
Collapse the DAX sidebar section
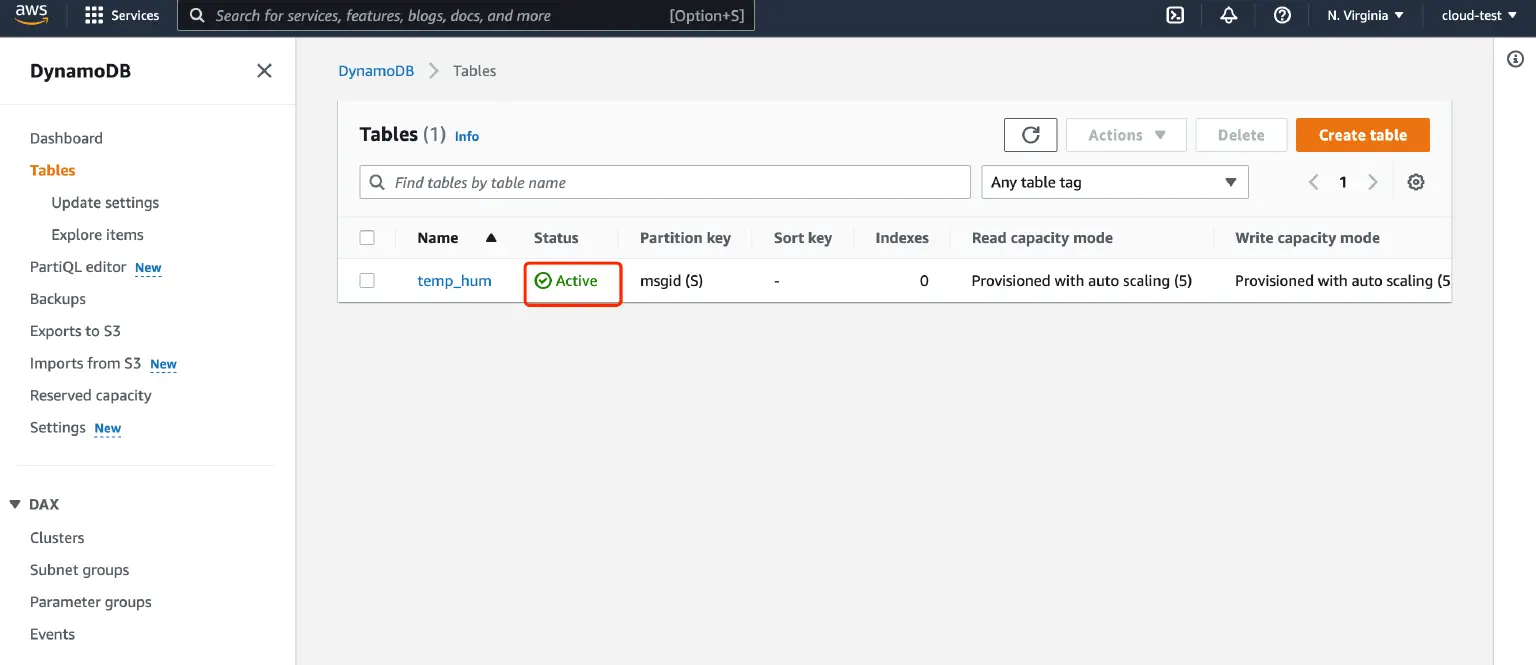tap(15, 505)
